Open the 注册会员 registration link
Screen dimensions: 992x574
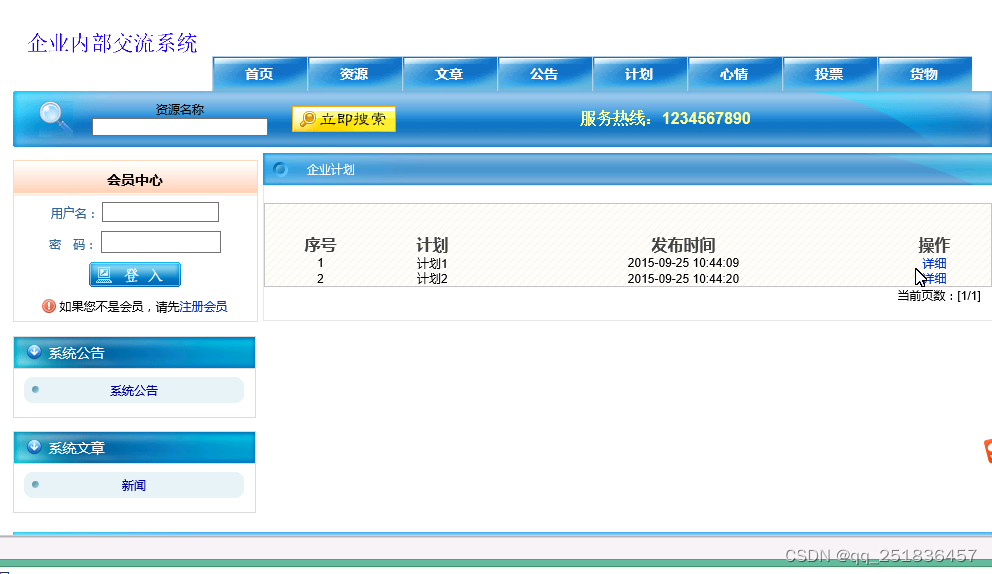(x=203, y=307)
